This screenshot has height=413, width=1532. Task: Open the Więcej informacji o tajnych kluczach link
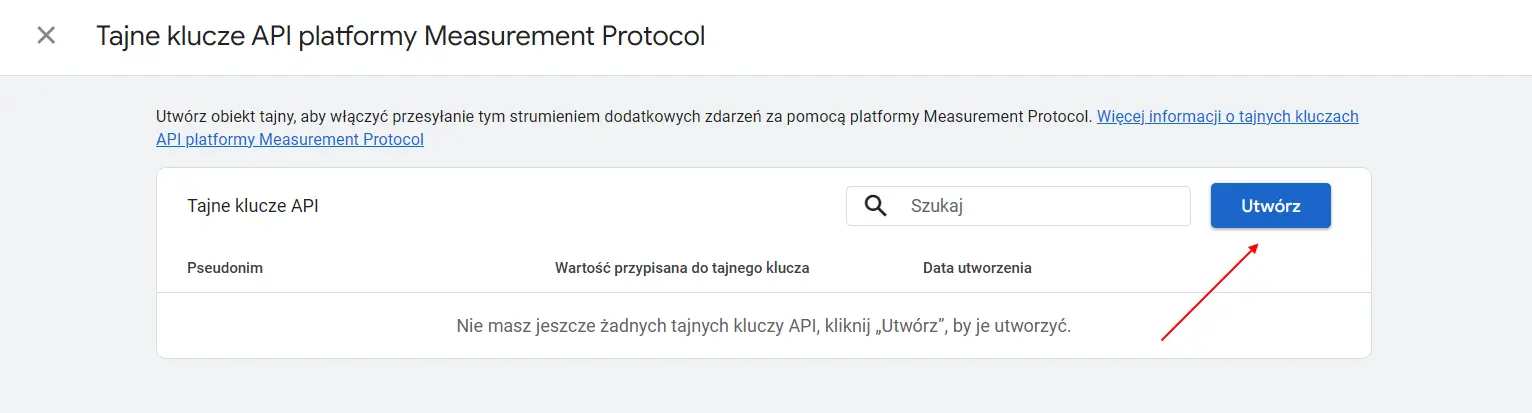(1227, 116)
